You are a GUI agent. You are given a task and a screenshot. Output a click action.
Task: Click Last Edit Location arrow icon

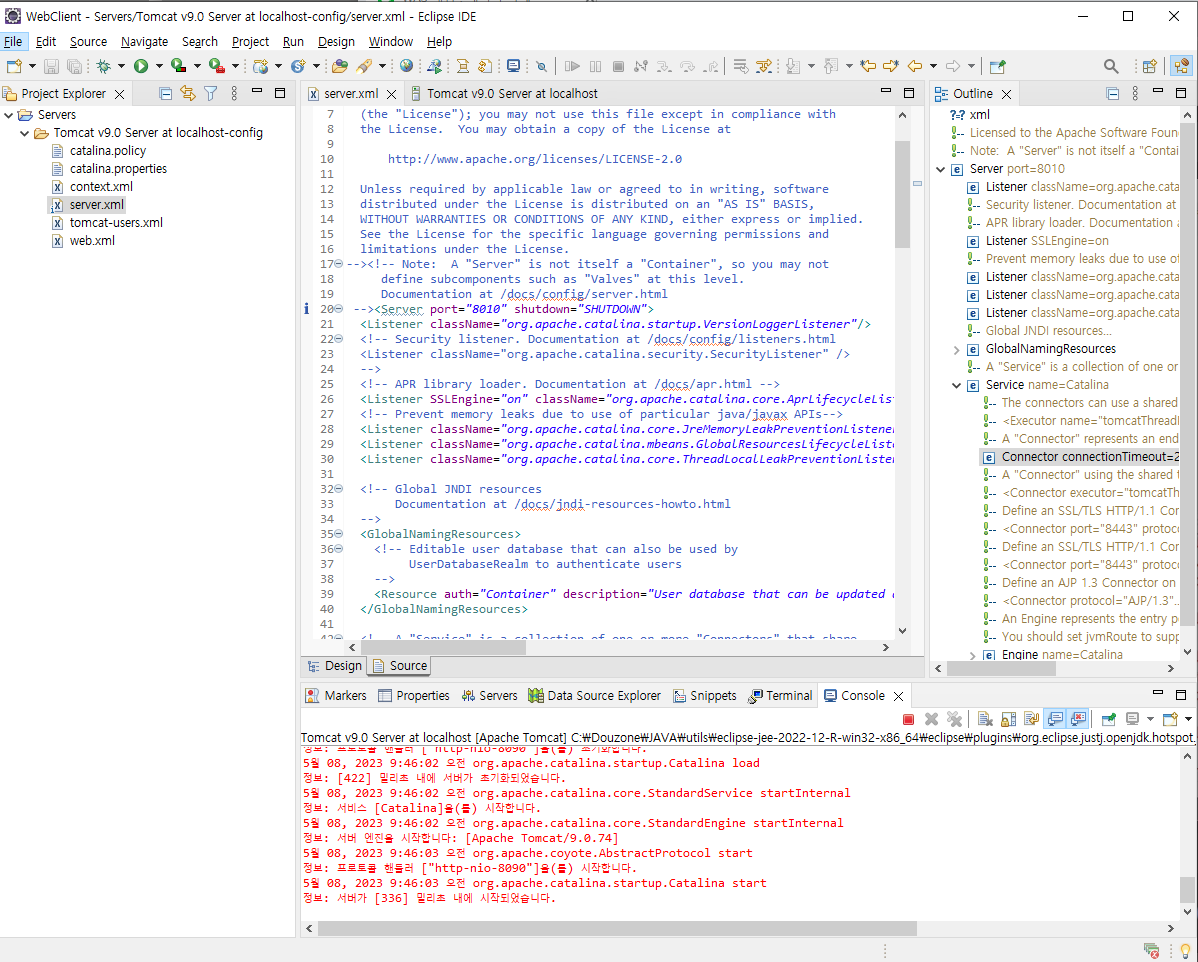867,66
